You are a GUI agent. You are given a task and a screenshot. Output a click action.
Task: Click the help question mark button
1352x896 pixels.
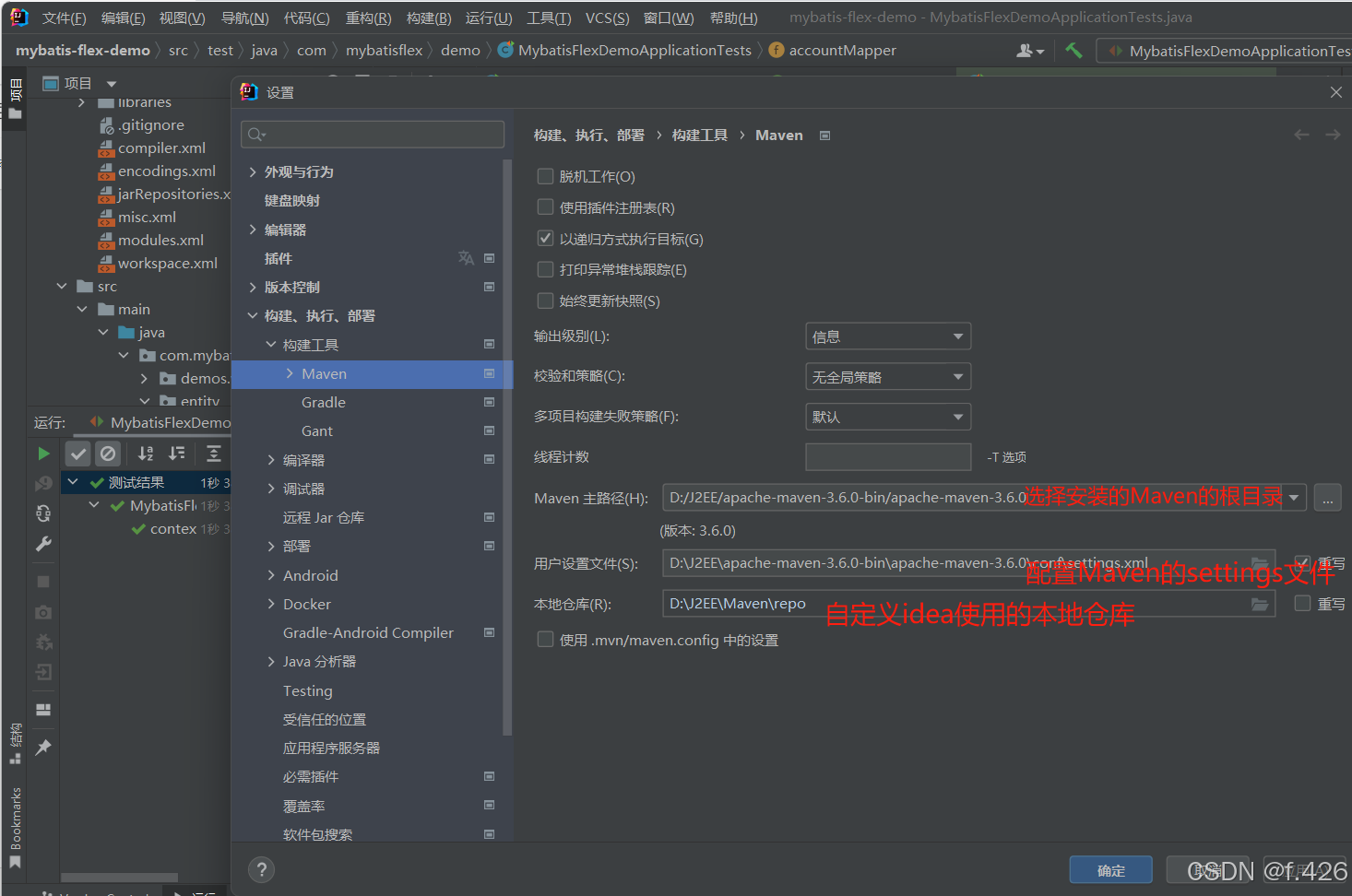pos(262,869)
